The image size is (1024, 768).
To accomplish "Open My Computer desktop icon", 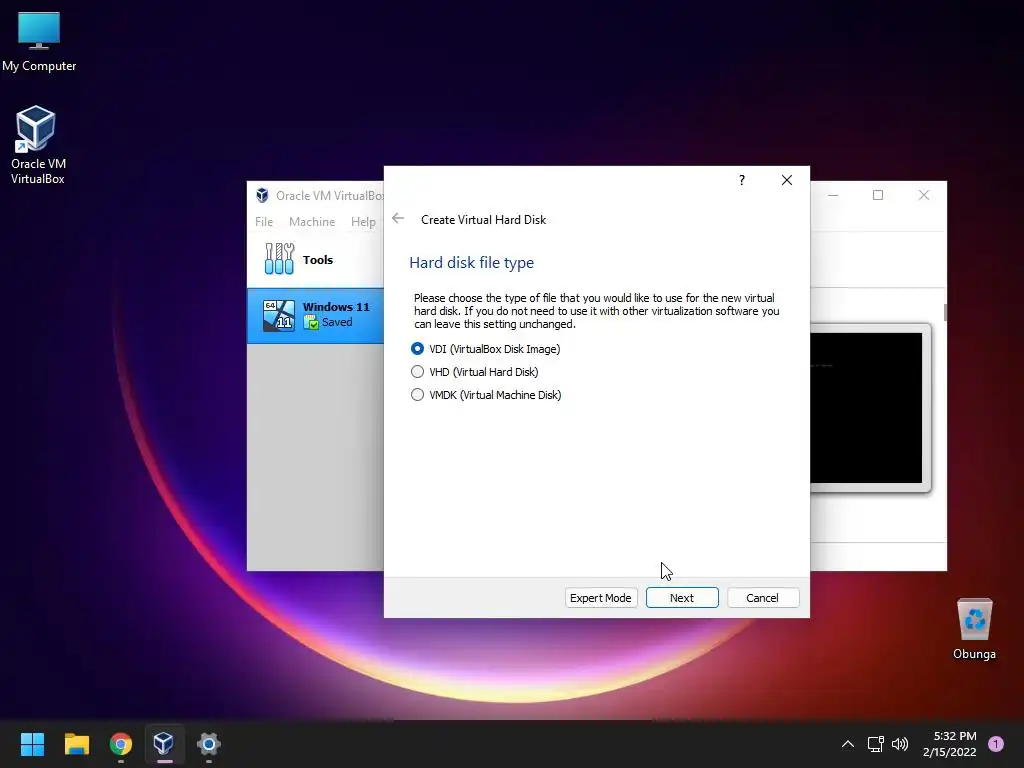I will (39, 41).
